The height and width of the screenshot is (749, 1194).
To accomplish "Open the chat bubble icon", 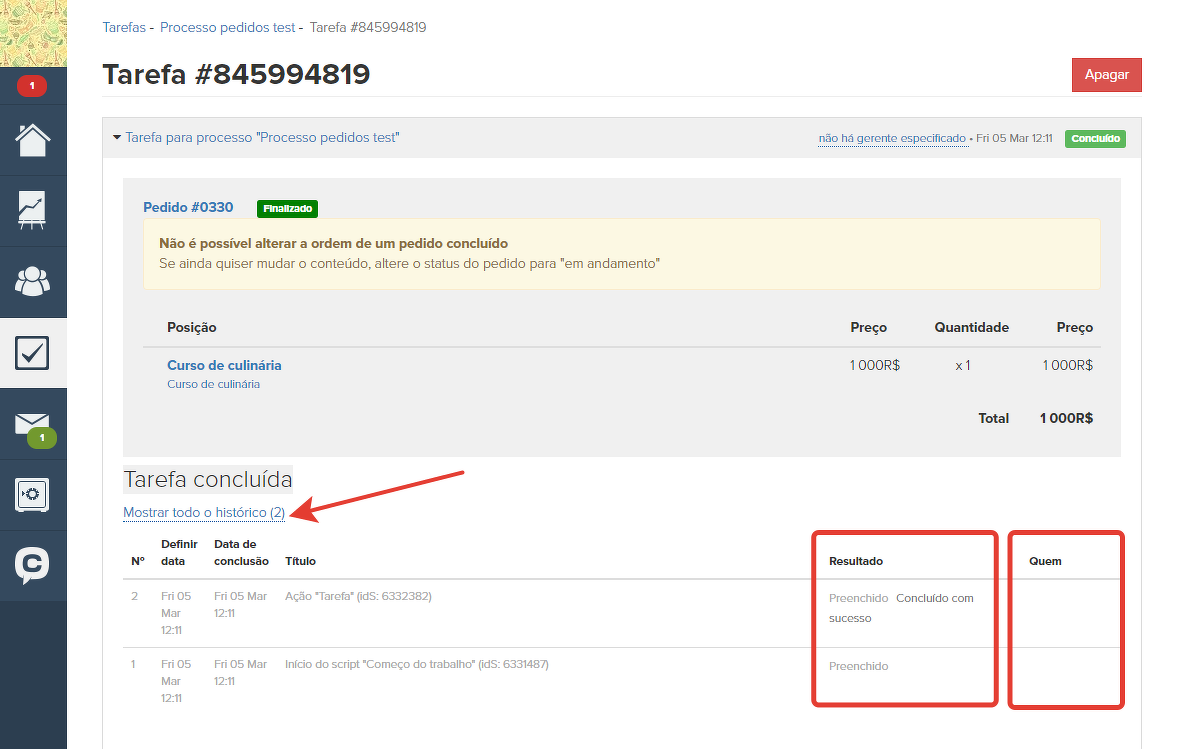I will coord(33,566).
